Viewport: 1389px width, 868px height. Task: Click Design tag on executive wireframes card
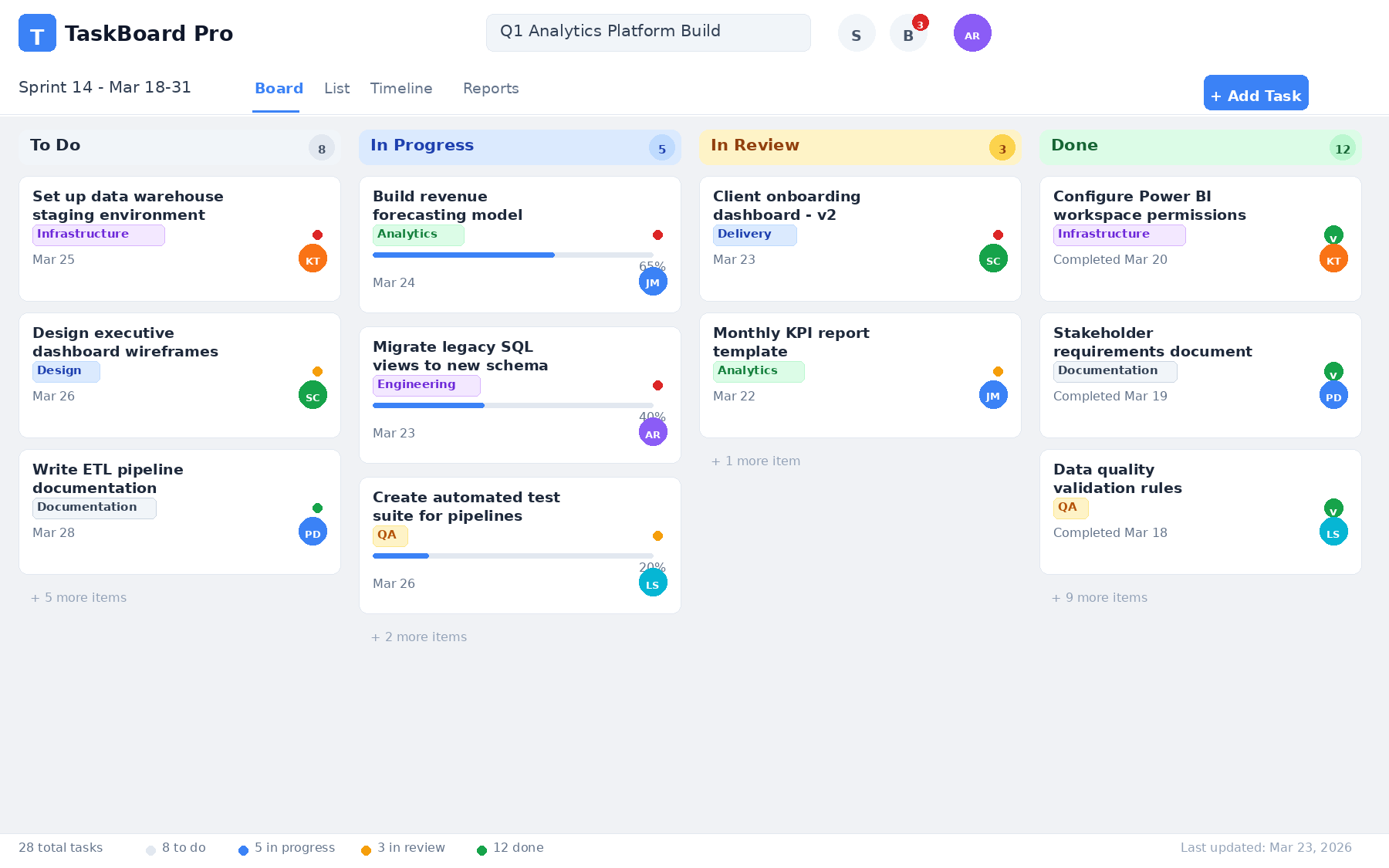(66, 371)
